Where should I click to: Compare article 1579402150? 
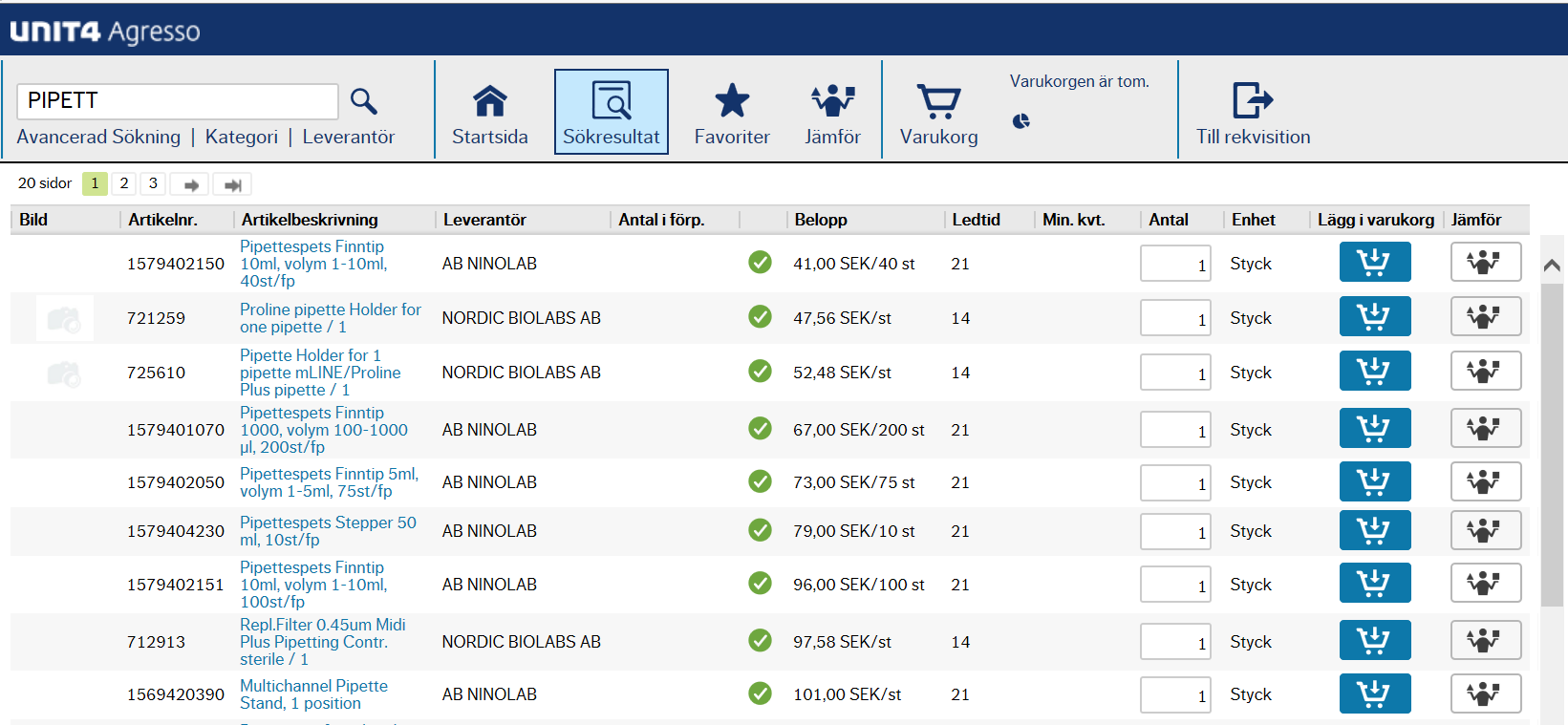pyautogui.click(x=1485, y=263)
